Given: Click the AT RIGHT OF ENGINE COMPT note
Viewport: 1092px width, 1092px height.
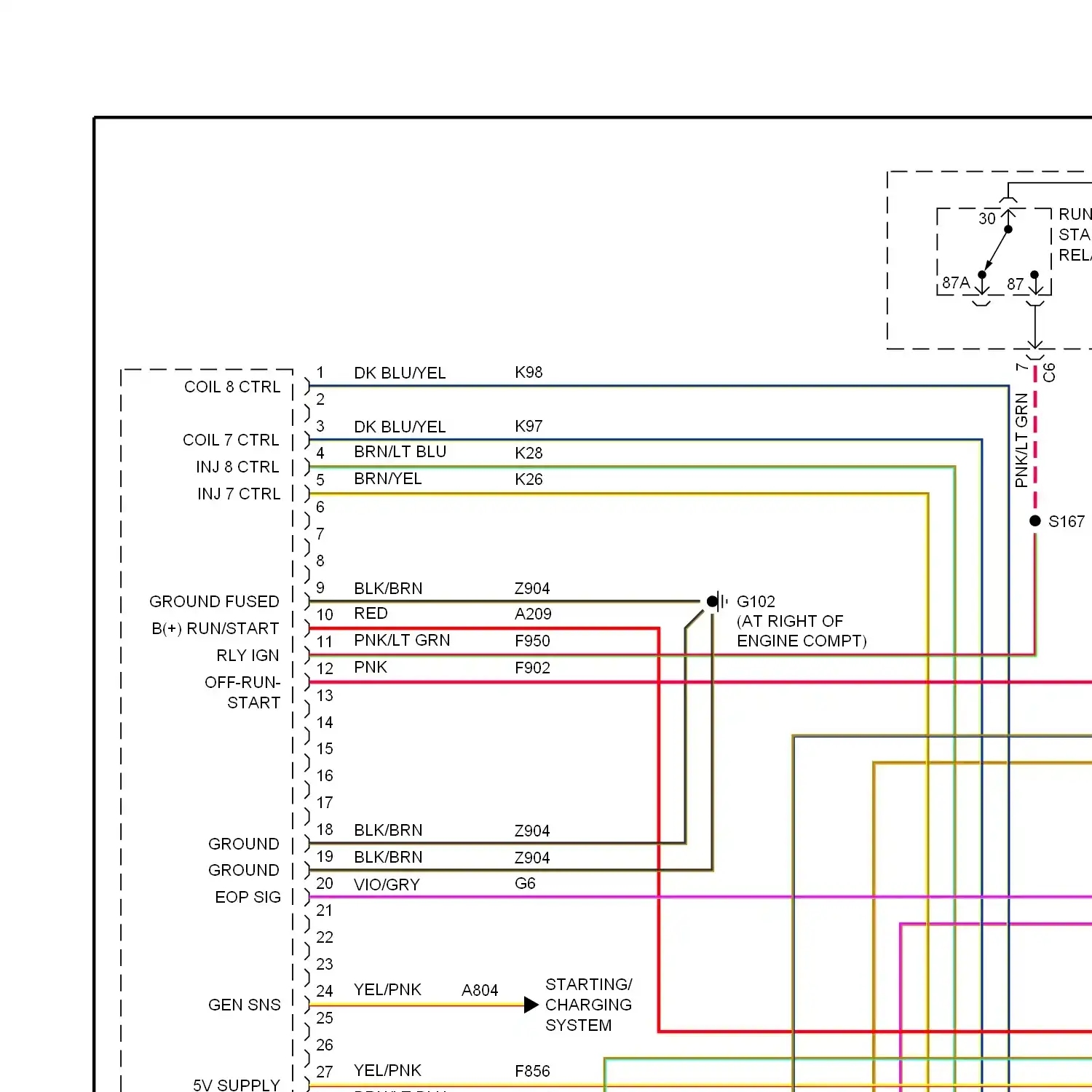Looking at the screenshot, I should tap(802, 631).
